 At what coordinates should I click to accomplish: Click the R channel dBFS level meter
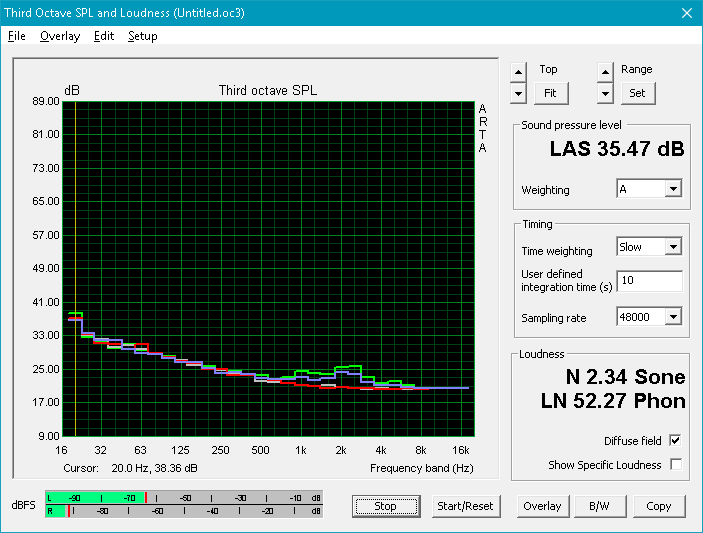[x=184, y=511]
